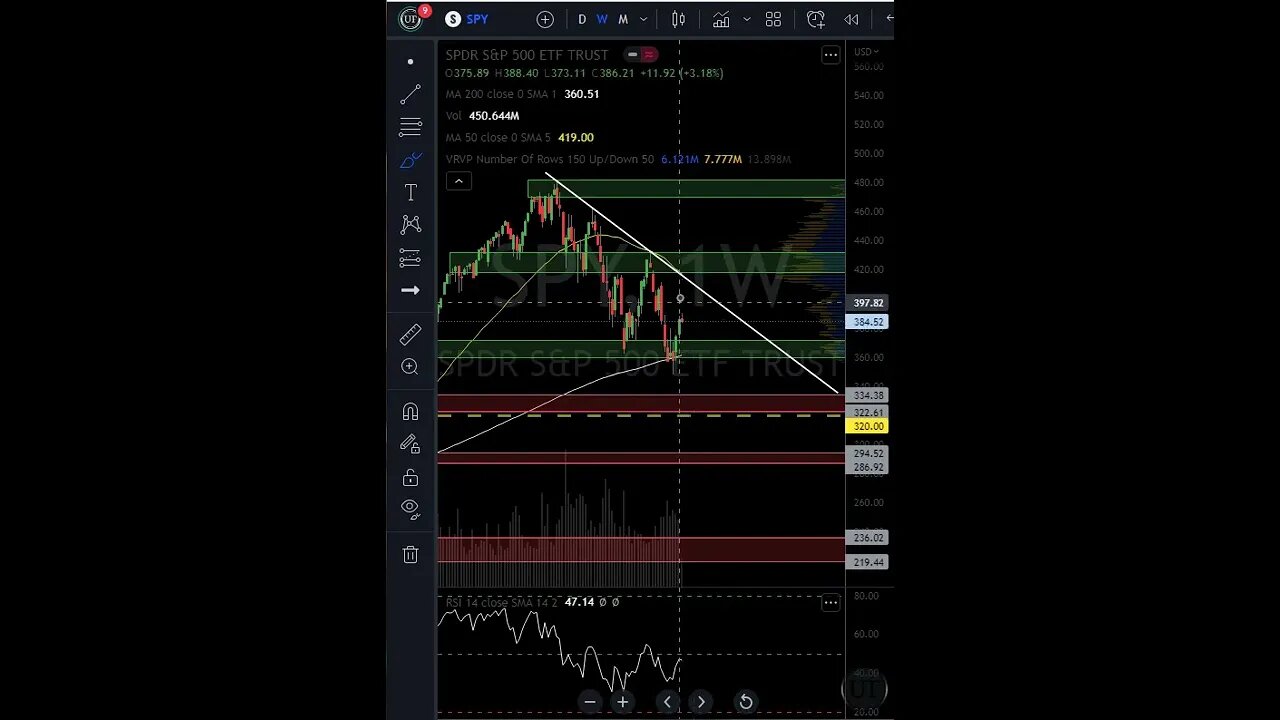Image resolution: width=1280 pixels, height=720 pixels.
Task: Click the 334.38 price axis label
Action: [867, 396]
